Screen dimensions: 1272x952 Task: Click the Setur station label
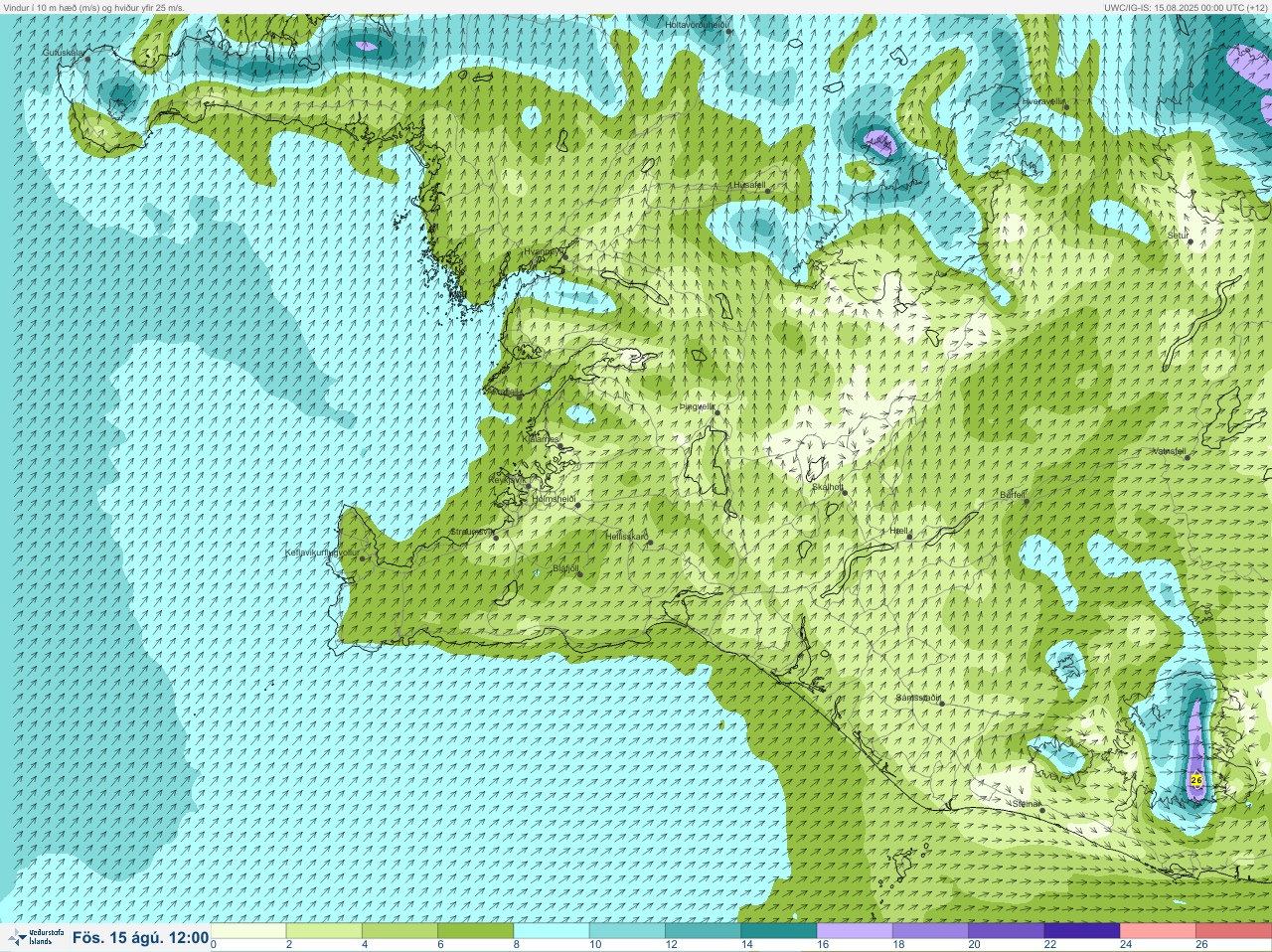click(1178, 236)
